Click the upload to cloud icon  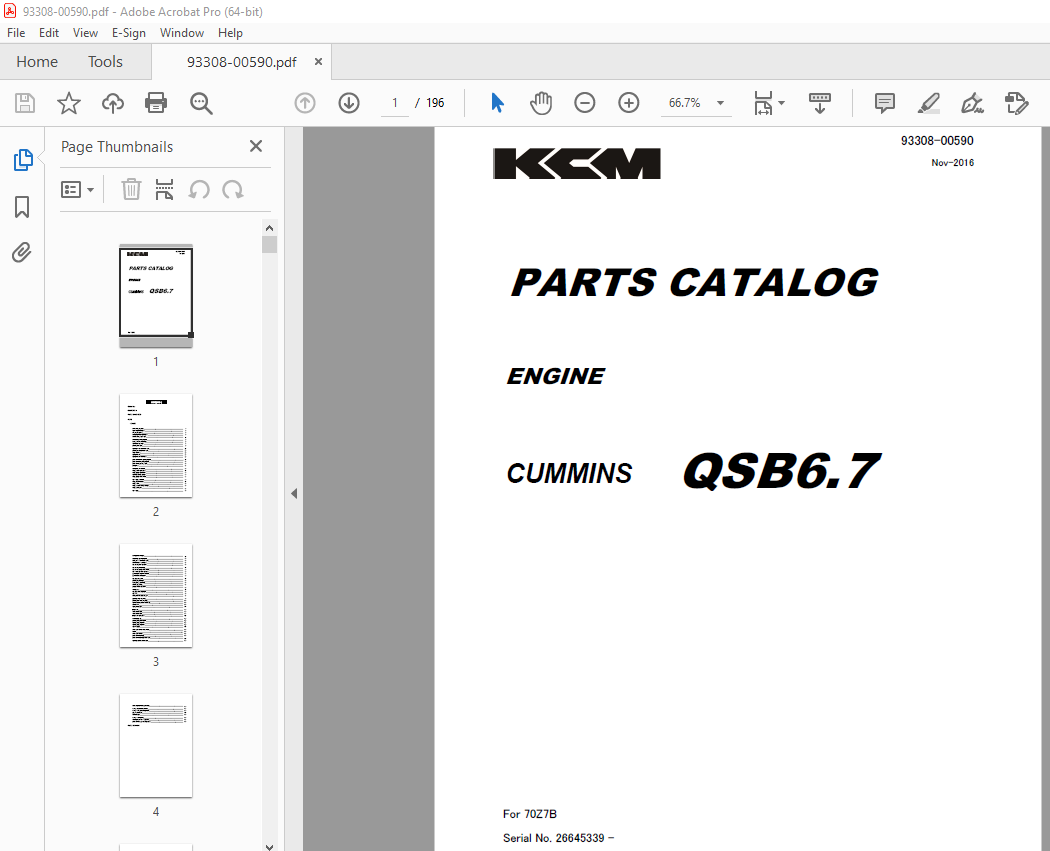point(112,103)
